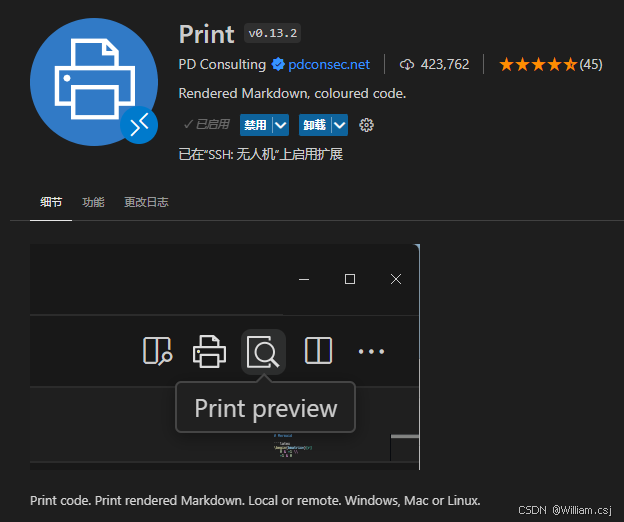
Task: Click the 已启用 enabled status label
Action: pos(207,125)
